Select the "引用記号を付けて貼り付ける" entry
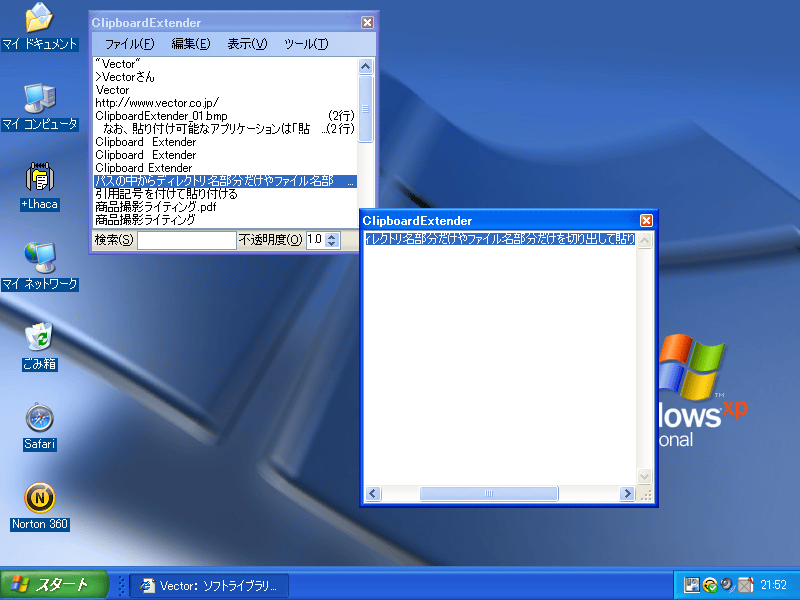800x600 pixels. coord(225,194)
